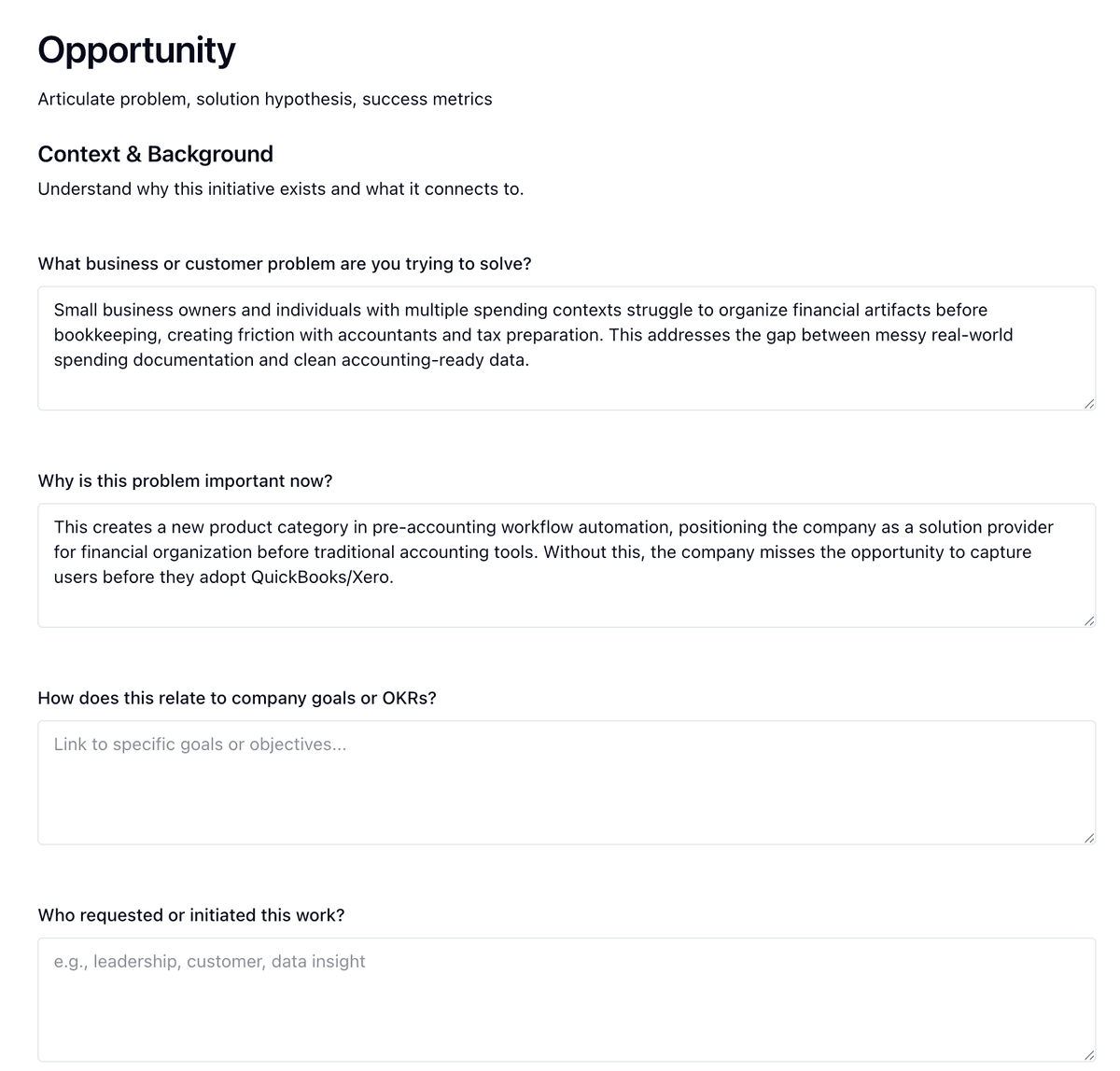The height and width of the screenshot is (1071, 1120).
Task: Select the 'Opportunity' page title
Action: coord(136,49)
